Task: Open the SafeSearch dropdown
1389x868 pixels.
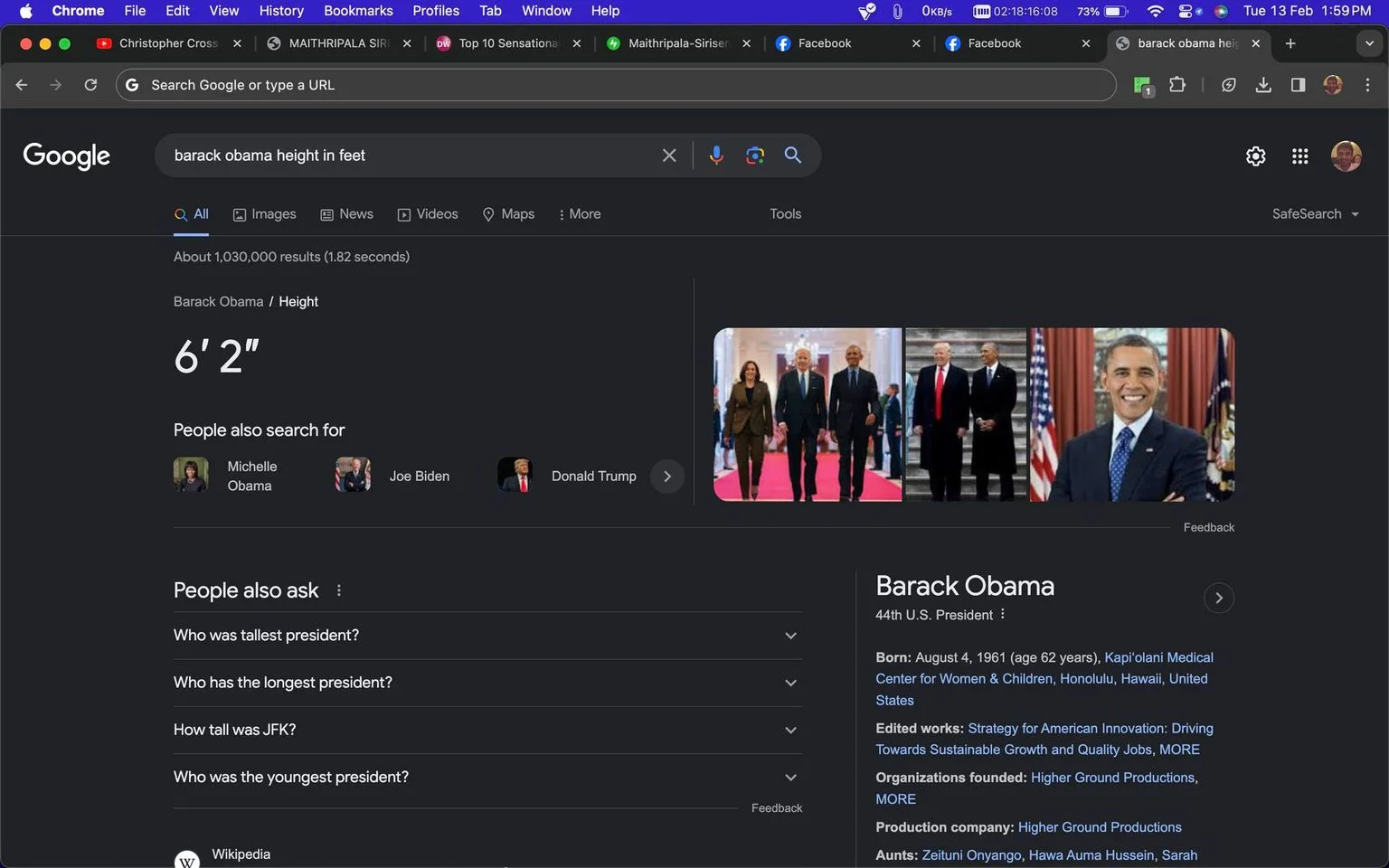Action: click(1316, 214)
